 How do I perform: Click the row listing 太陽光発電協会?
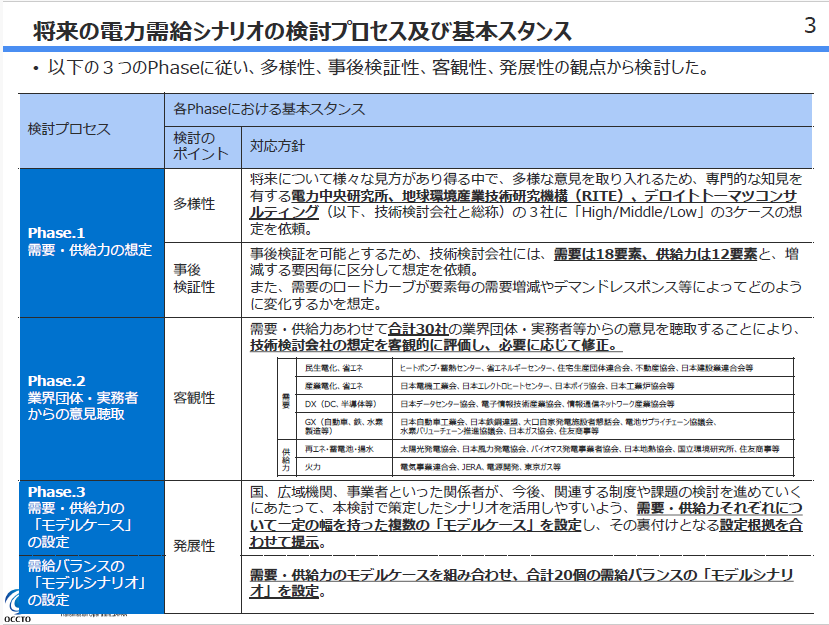pyautogui.click(x=593, y=449)
